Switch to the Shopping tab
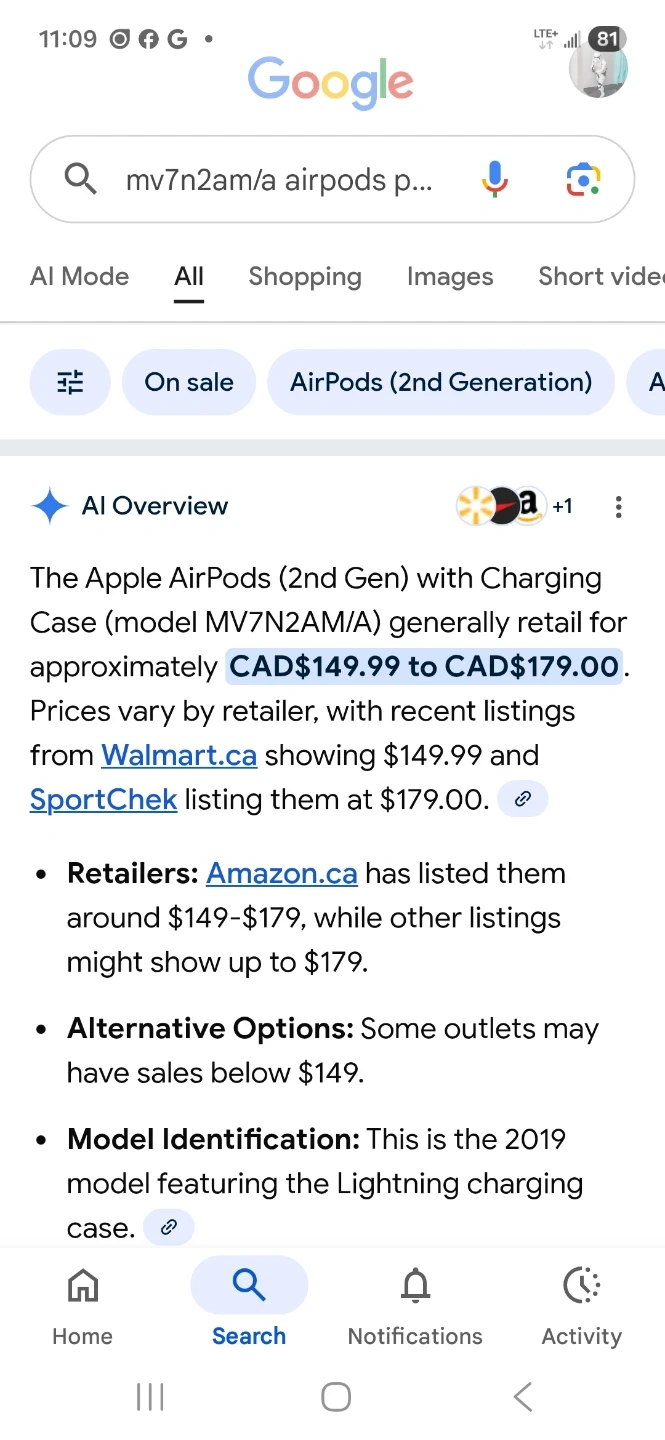 (x=305, y=276)
